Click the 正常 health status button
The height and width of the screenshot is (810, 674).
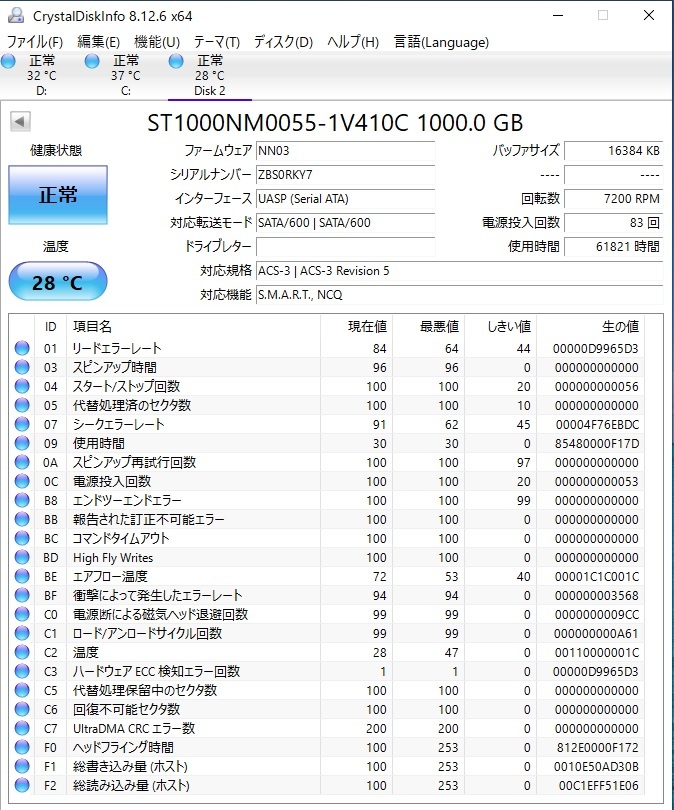pyautogui.click(x=58, y=195)
